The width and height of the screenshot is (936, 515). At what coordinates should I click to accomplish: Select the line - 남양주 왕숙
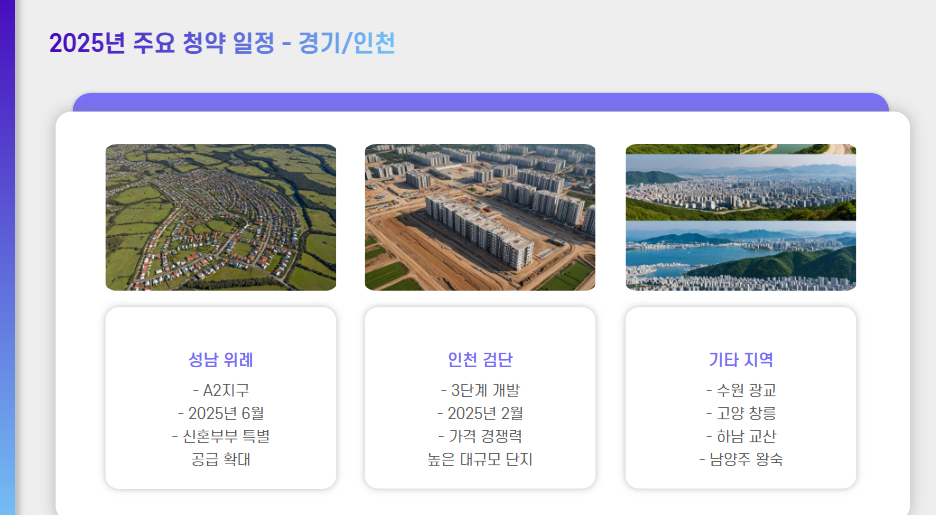[x=741, y=459]
